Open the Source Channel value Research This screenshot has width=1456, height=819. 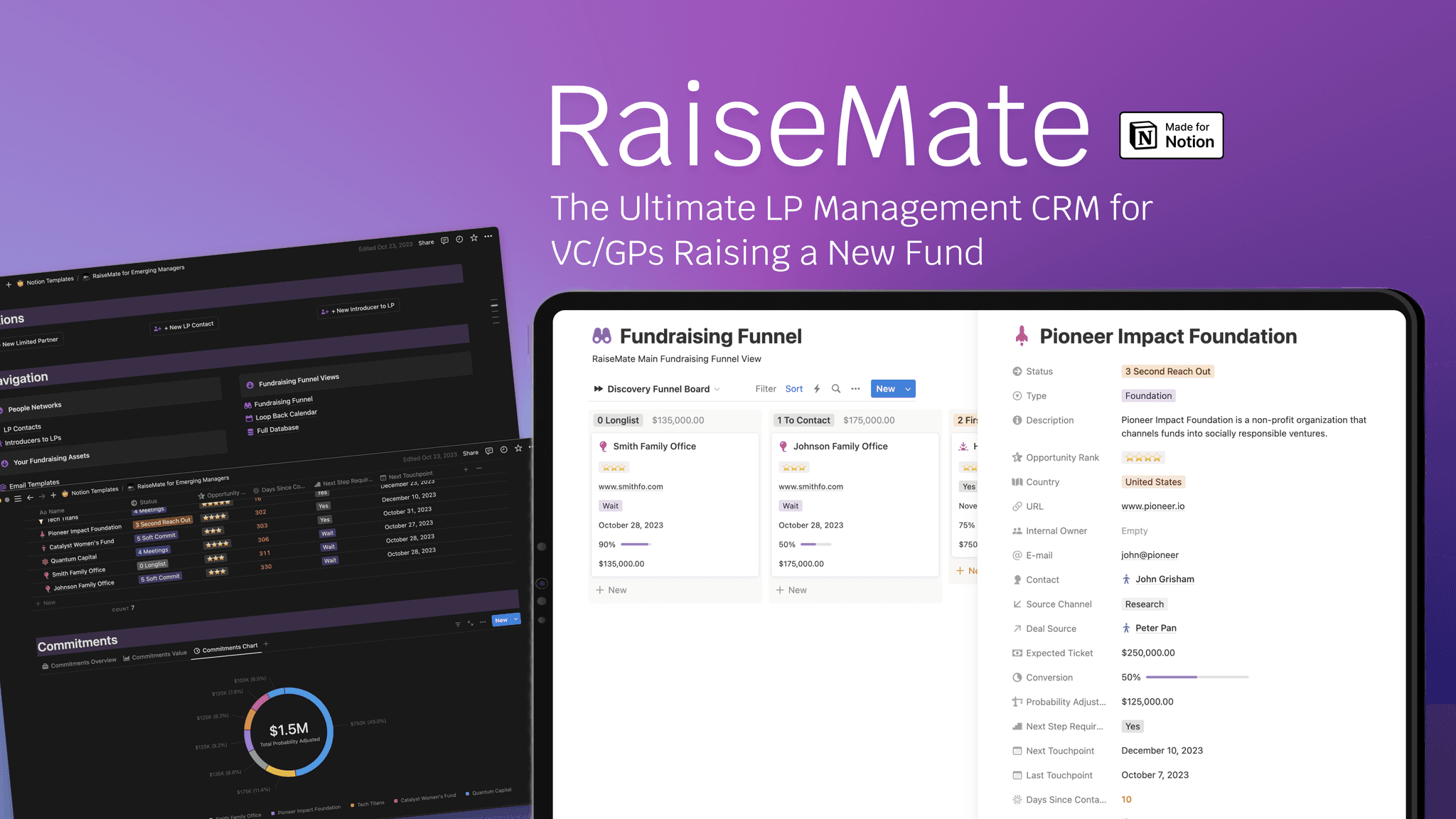[1144, 604]
